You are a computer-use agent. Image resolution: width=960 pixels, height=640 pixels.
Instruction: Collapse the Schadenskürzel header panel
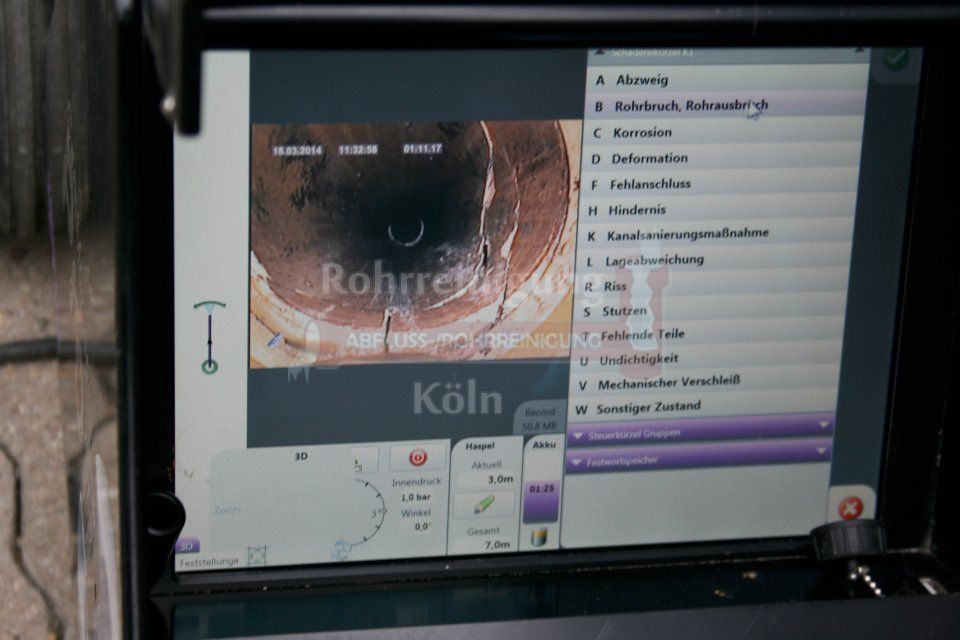point(727,54)
